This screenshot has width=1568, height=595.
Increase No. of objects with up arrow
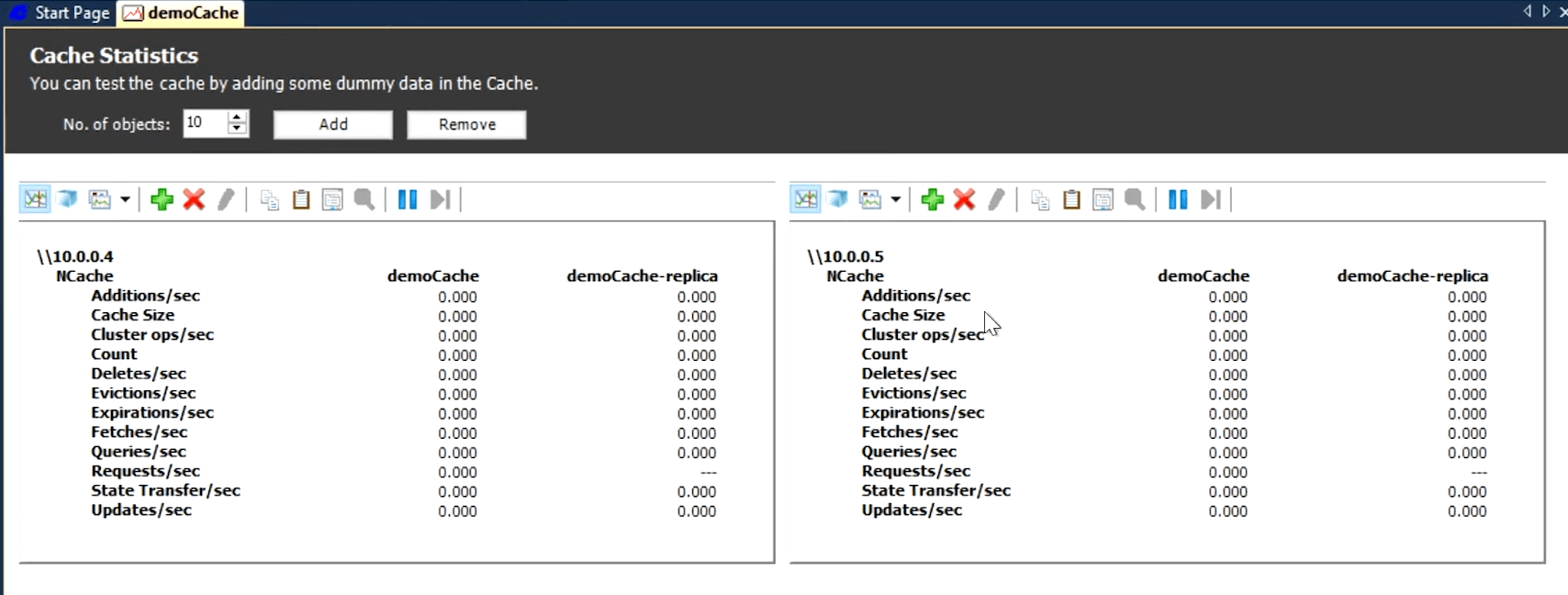(x=238, y=117)
